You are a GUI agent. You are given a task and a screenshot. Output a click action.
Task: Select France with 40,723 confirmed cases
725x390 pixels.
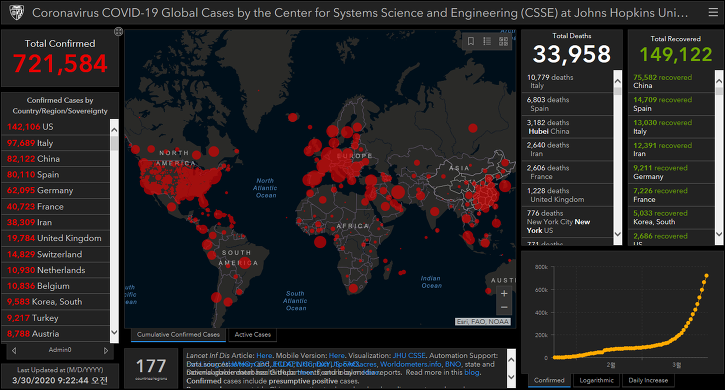pyautogui.click(x=56, y=206)
